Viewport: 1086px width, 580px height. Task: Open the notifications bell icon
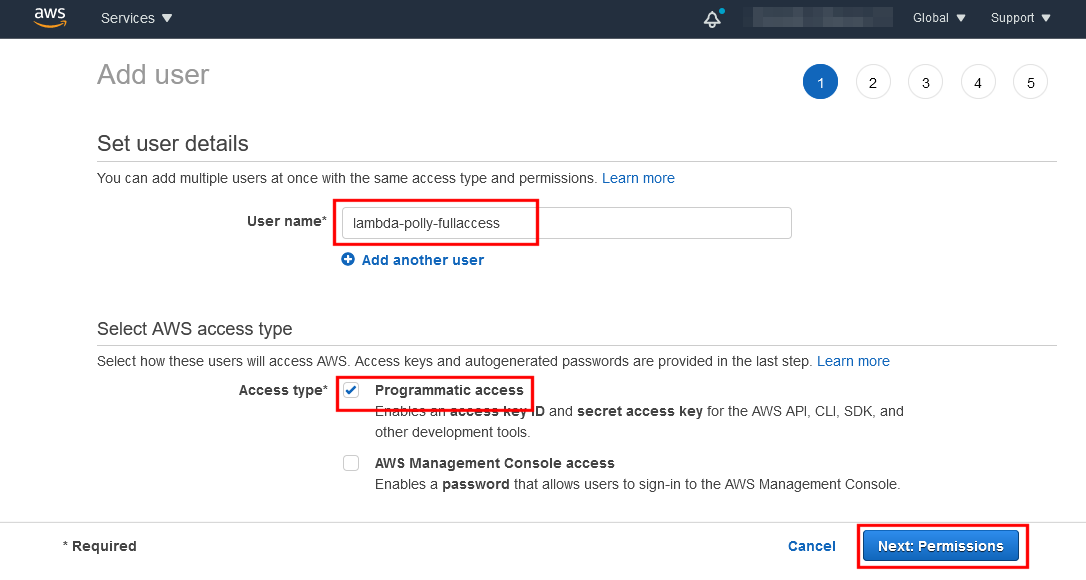pos(712,19)
